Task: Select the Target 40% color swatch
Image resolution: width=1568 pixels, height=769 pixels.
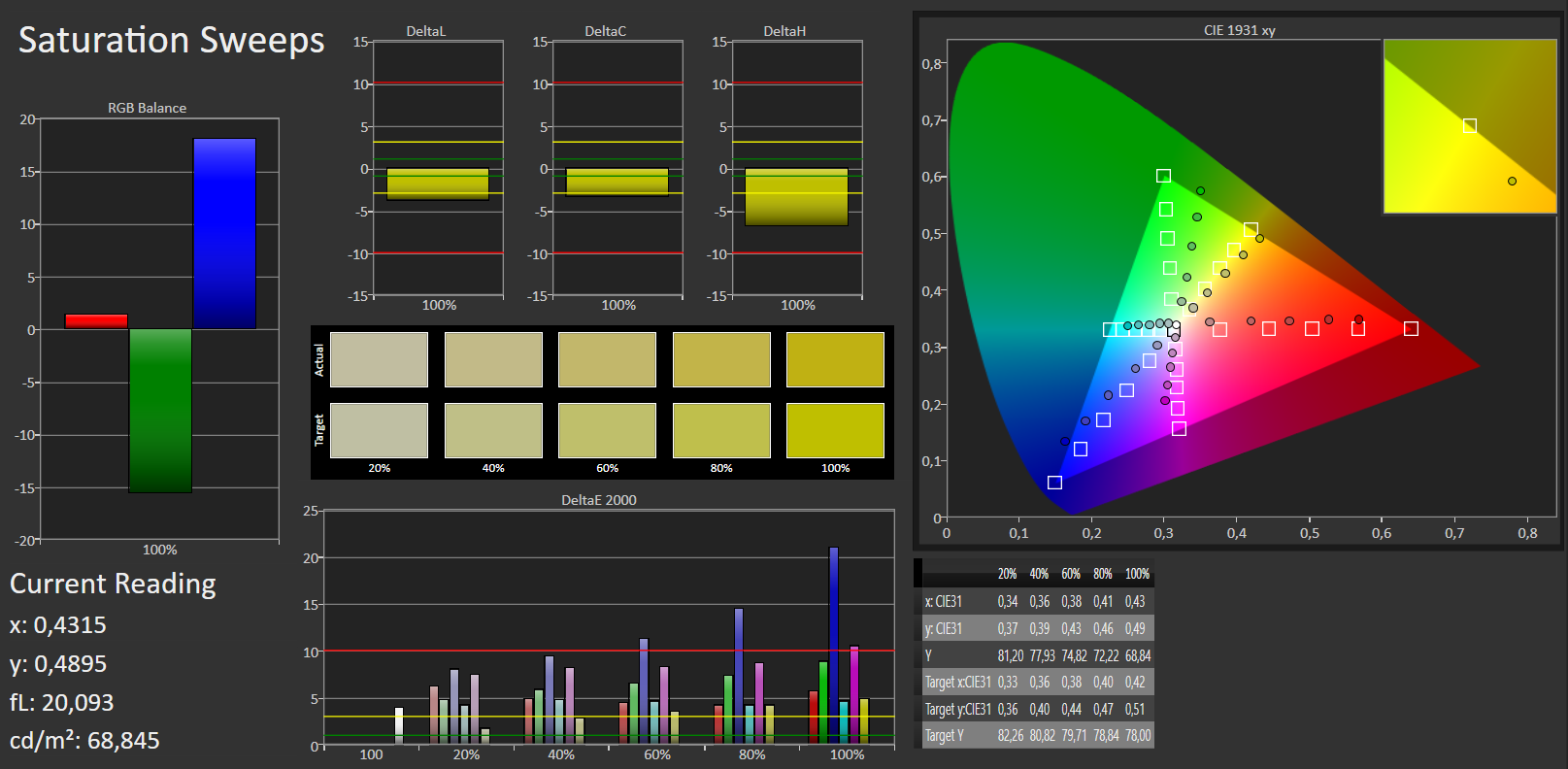Action: [493, 430]
